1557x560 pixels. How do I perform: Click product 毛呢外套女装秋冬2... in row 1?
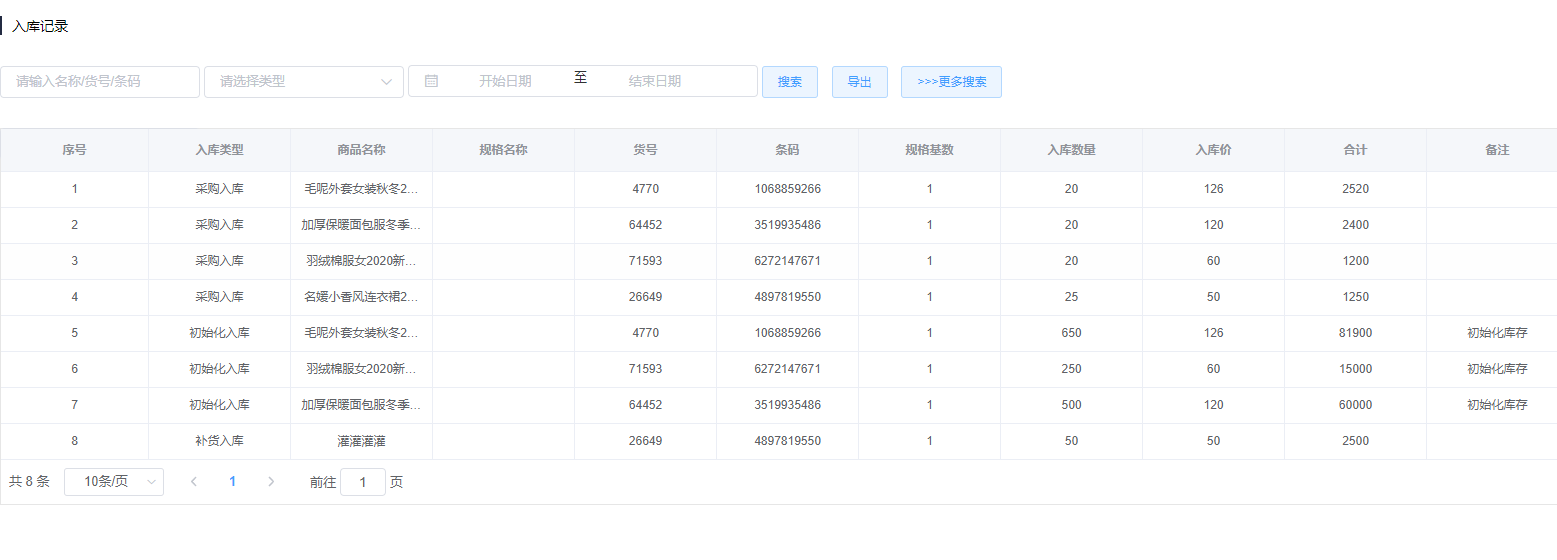click(x=362, y=189)
